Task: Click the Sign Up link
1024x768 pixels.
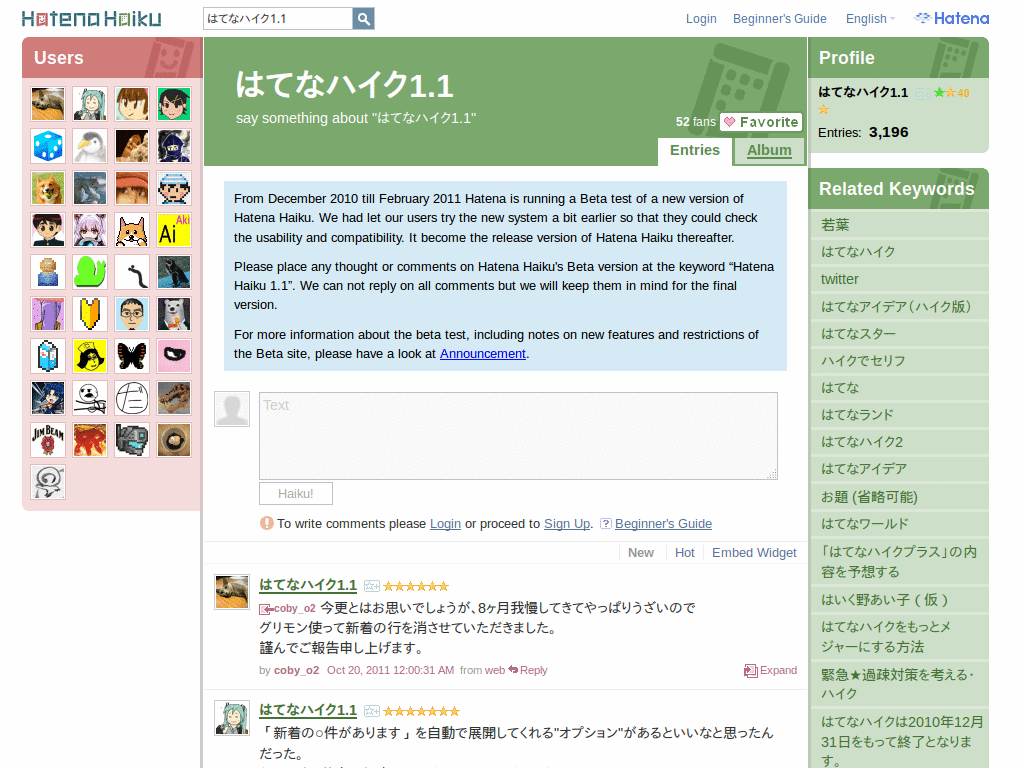Action: tap(567, 524)
